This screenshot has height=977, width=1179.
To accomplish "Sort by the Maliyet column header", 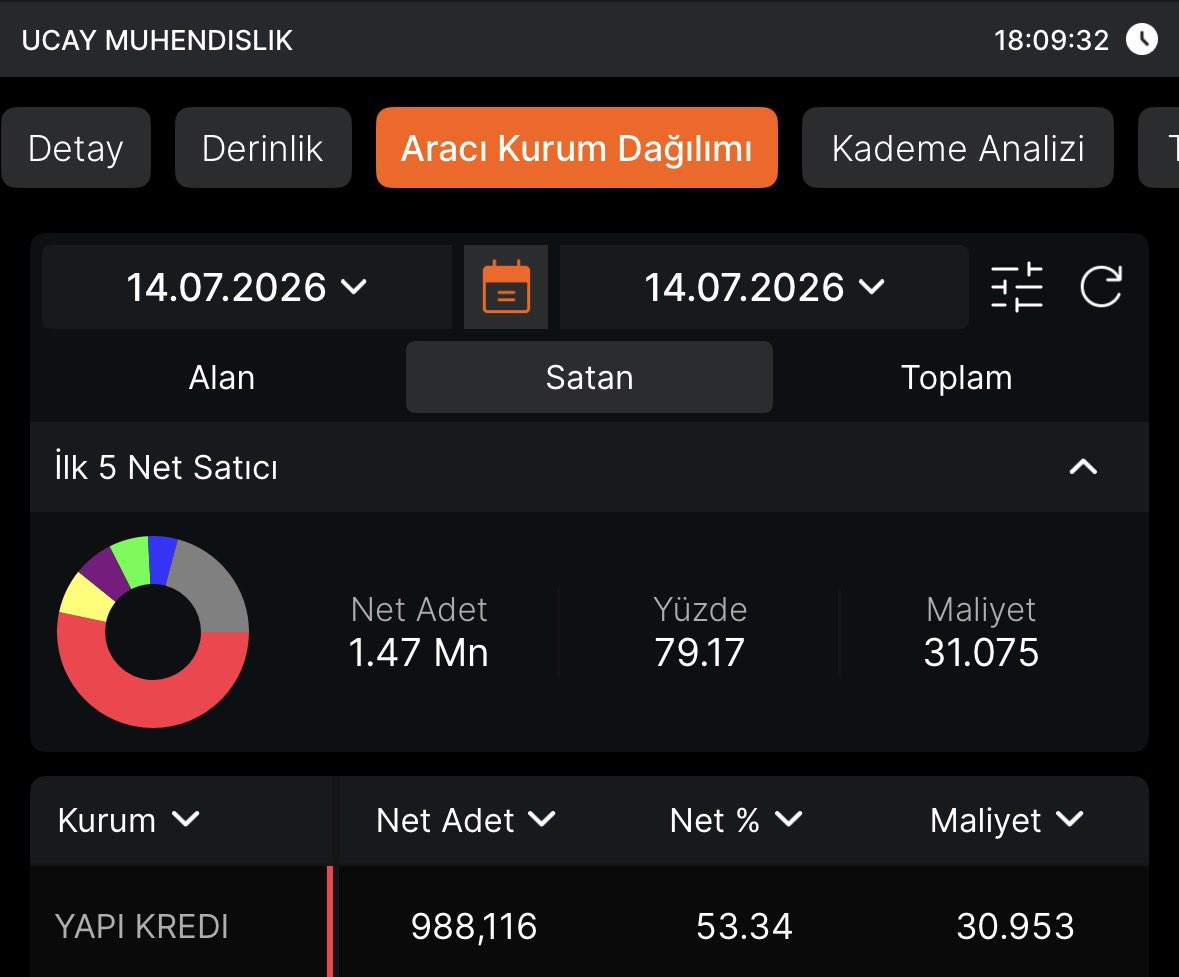I will click(1007, 820).
